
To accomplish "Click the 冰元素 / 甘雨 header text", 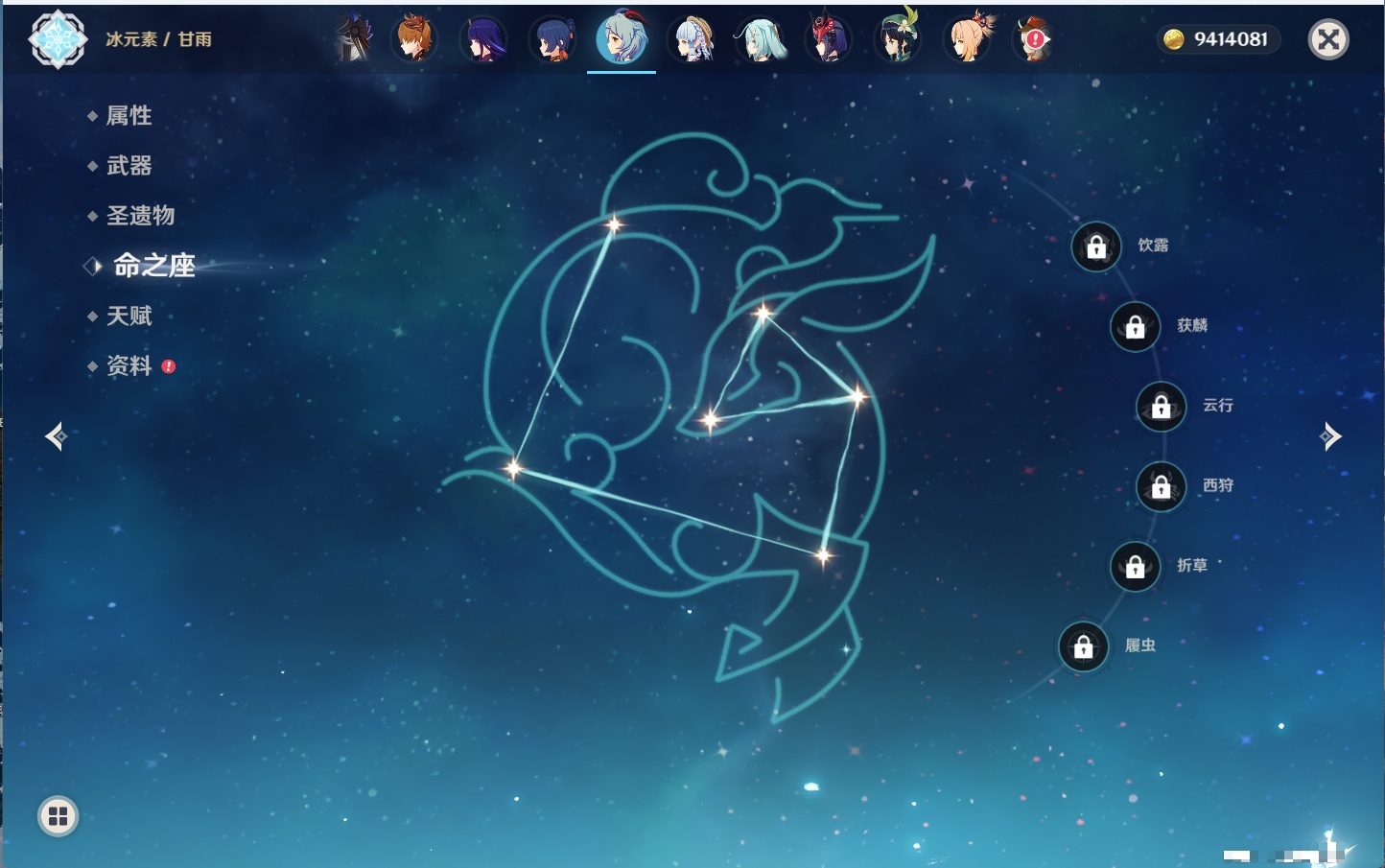I will tap(158, 39).
